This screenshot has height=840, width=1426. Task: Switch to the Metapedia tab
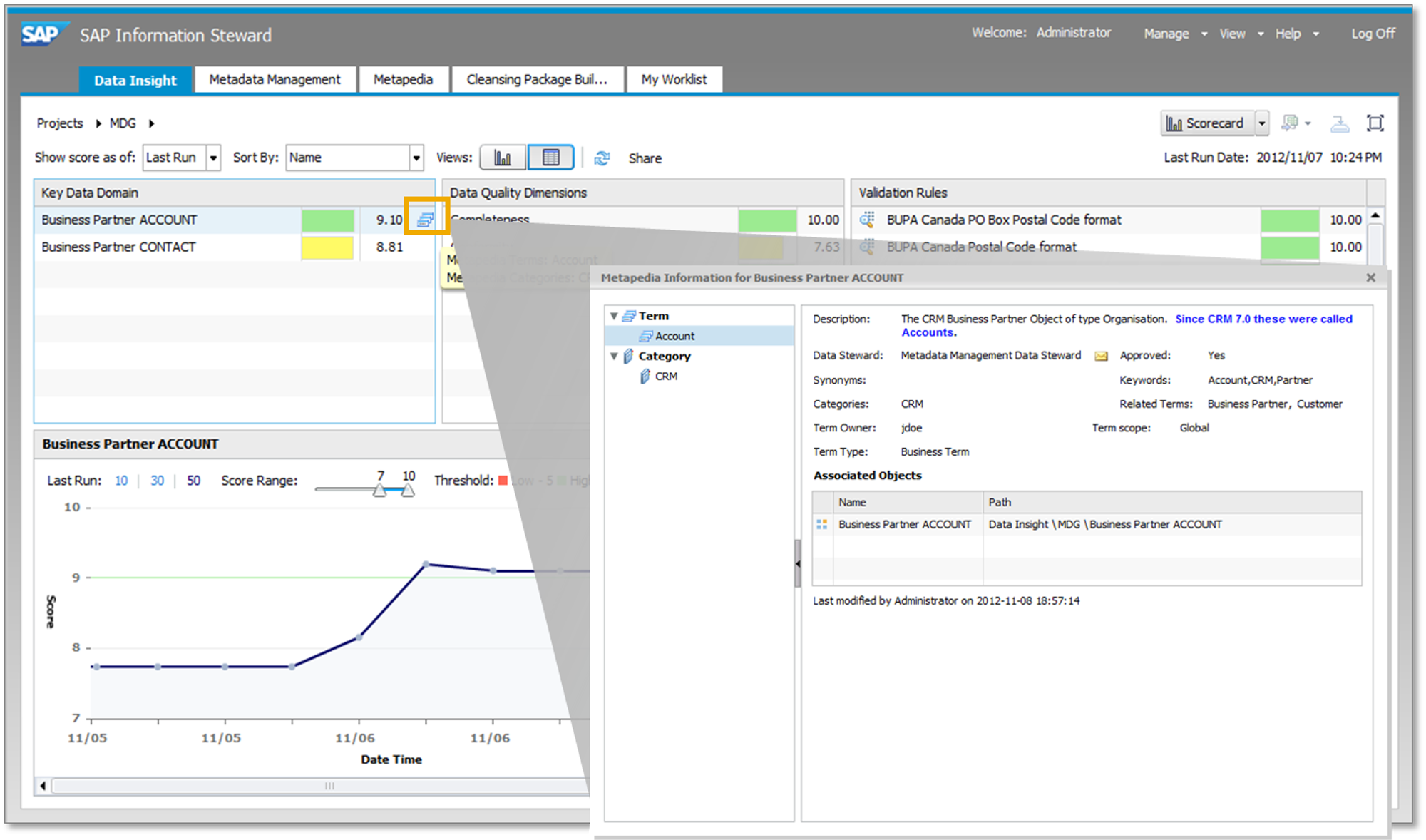tap(404, 79)
